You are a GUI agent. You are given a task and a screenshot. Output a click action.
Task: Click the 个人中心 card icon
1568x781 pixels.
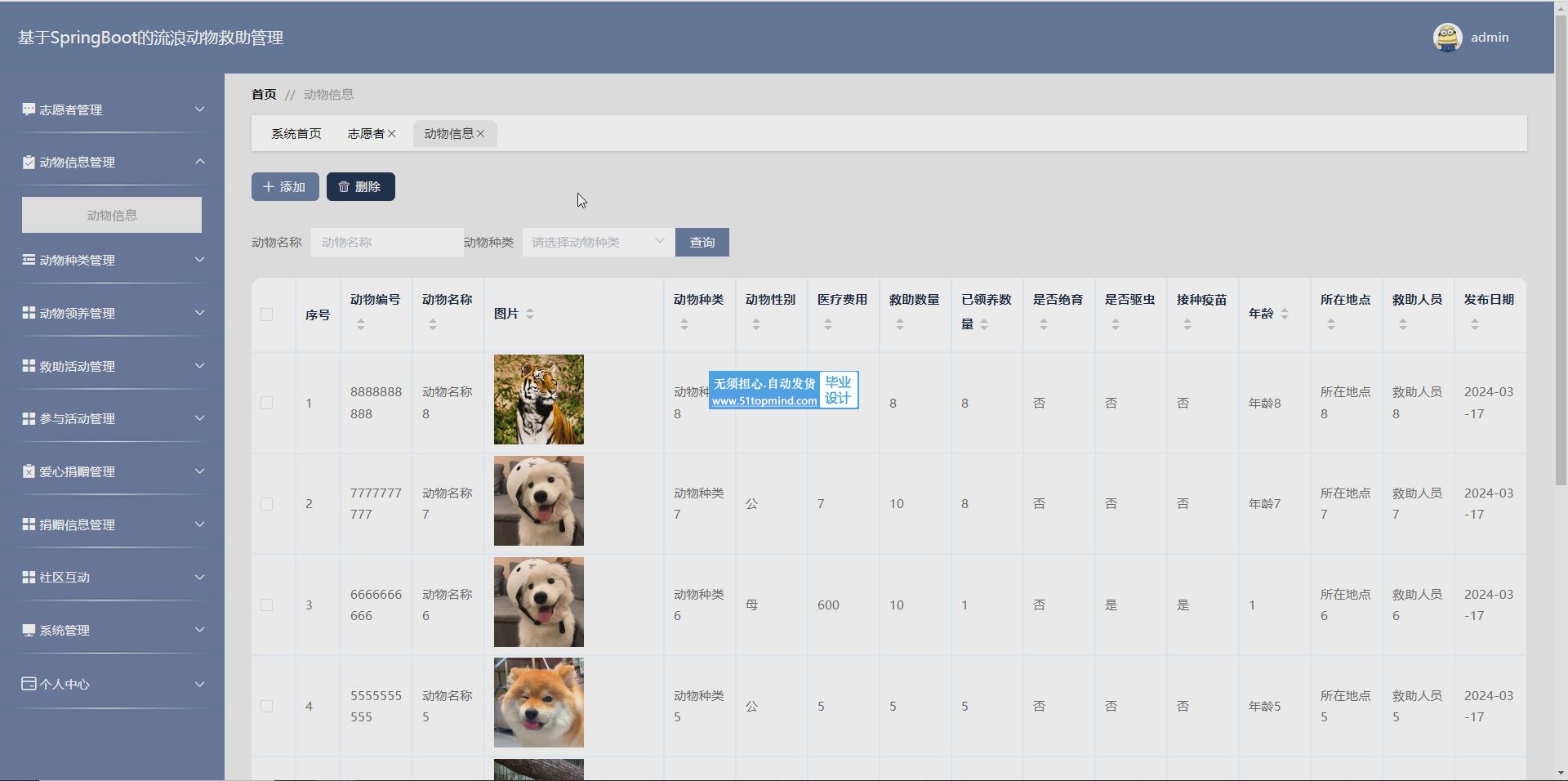click(x=29, y=684)
